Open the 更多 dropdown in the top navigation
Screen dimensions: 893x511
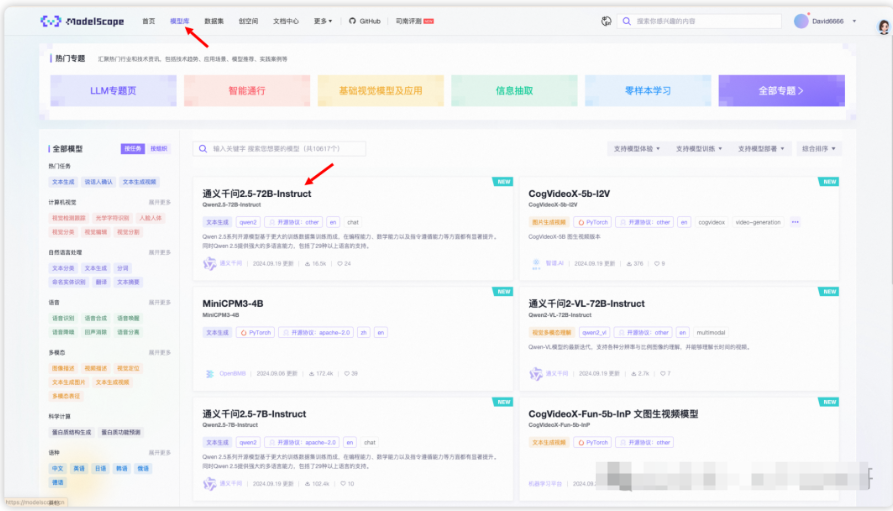pos(323,21)
